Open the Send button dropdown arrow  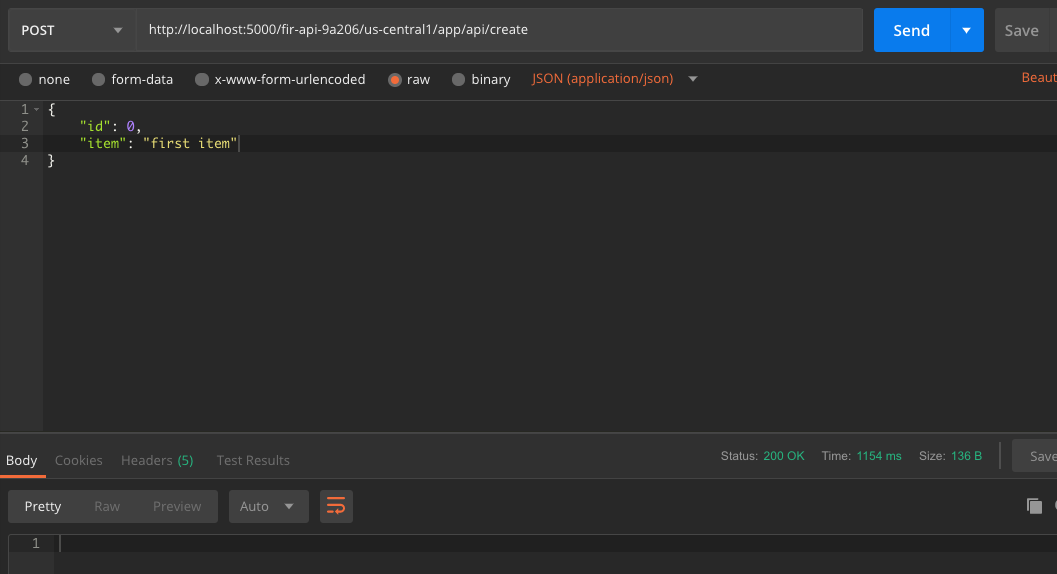point(966,30)
